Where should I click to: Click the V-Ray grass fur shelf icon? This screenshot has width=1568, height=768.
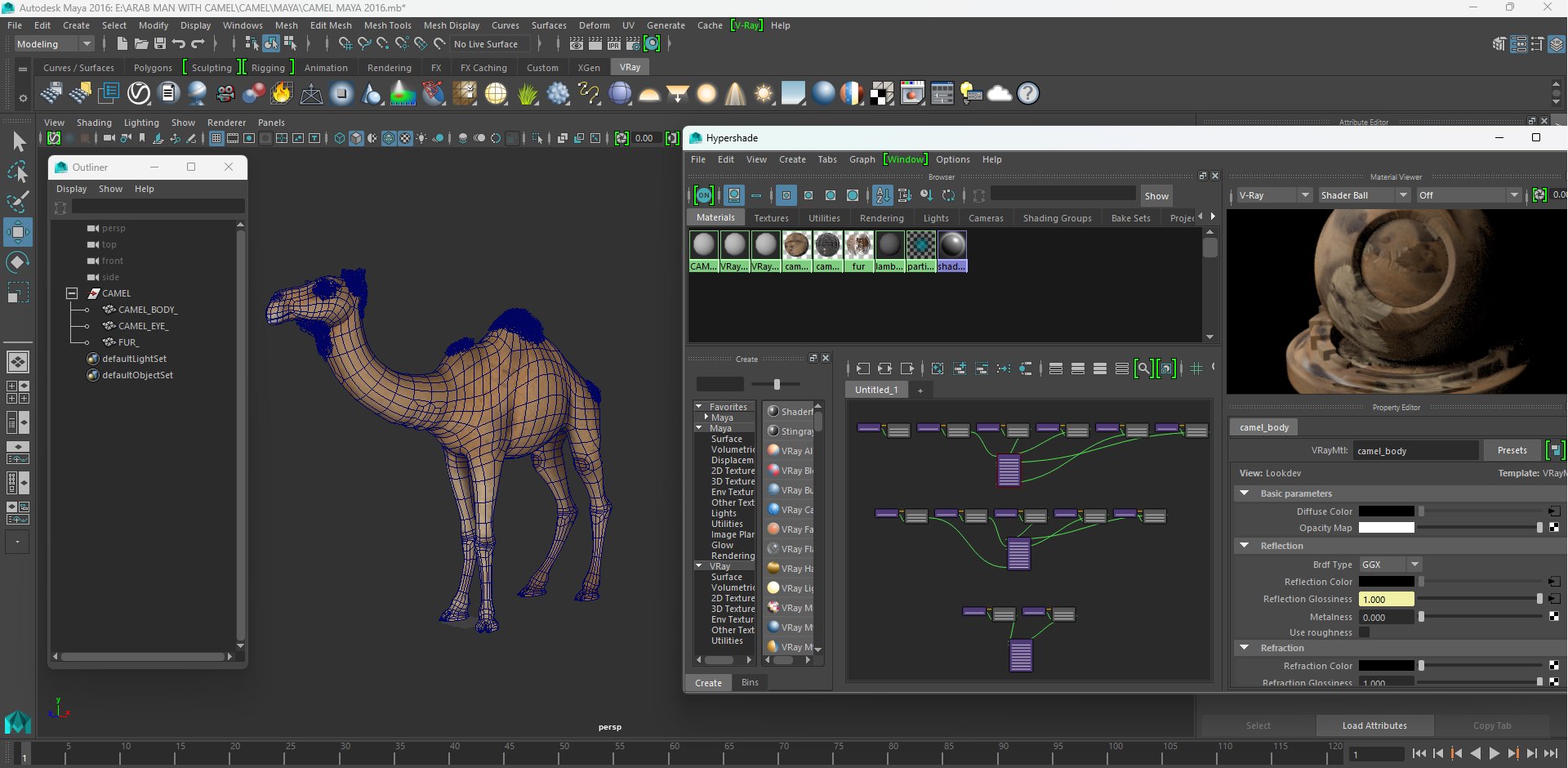pos(528,94)
